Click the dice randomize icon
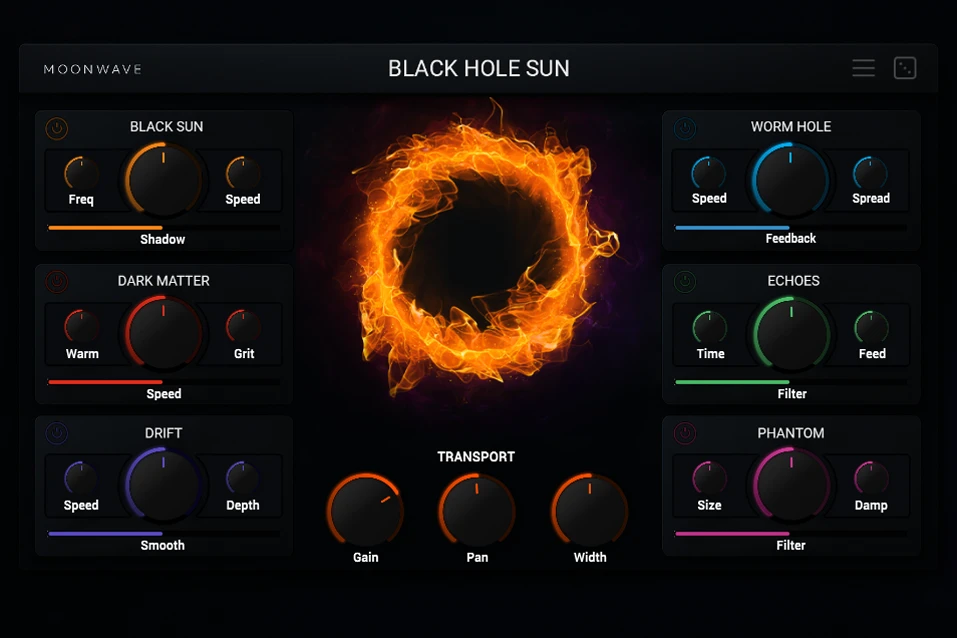Viewport: 957px width, 638px height. [x=905, y=68]
